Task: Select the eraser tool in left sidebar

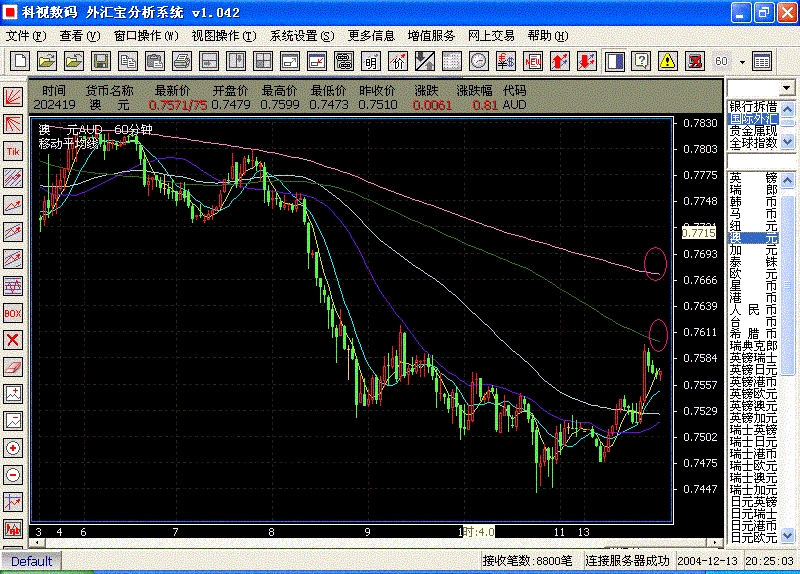Action: coord(13,367)
